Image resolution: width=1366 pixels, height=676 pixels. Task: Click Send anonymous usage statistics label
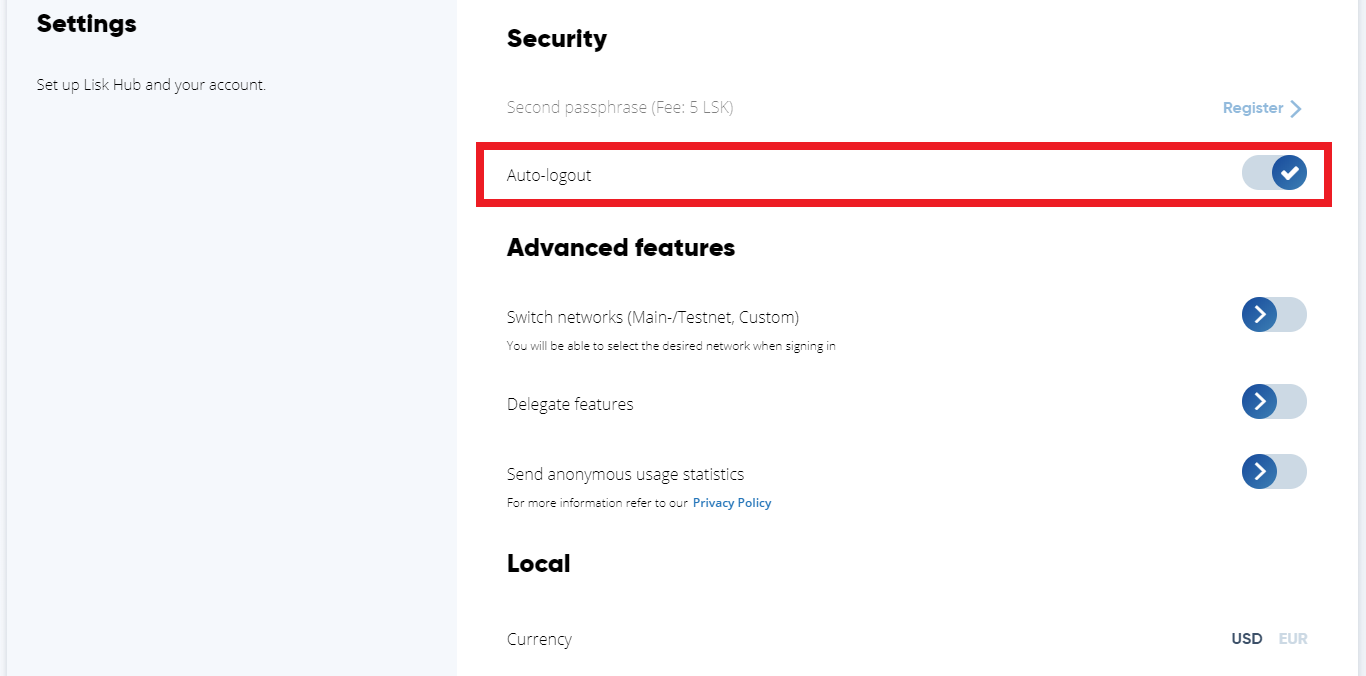coord(625,474)
